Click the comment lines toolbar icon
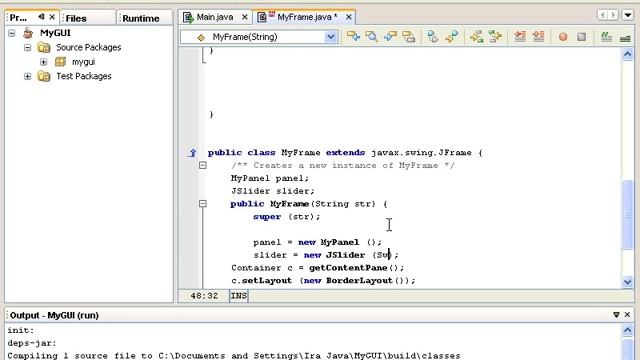The height and width of the screenshot is (360, 640). coord(606,37)
